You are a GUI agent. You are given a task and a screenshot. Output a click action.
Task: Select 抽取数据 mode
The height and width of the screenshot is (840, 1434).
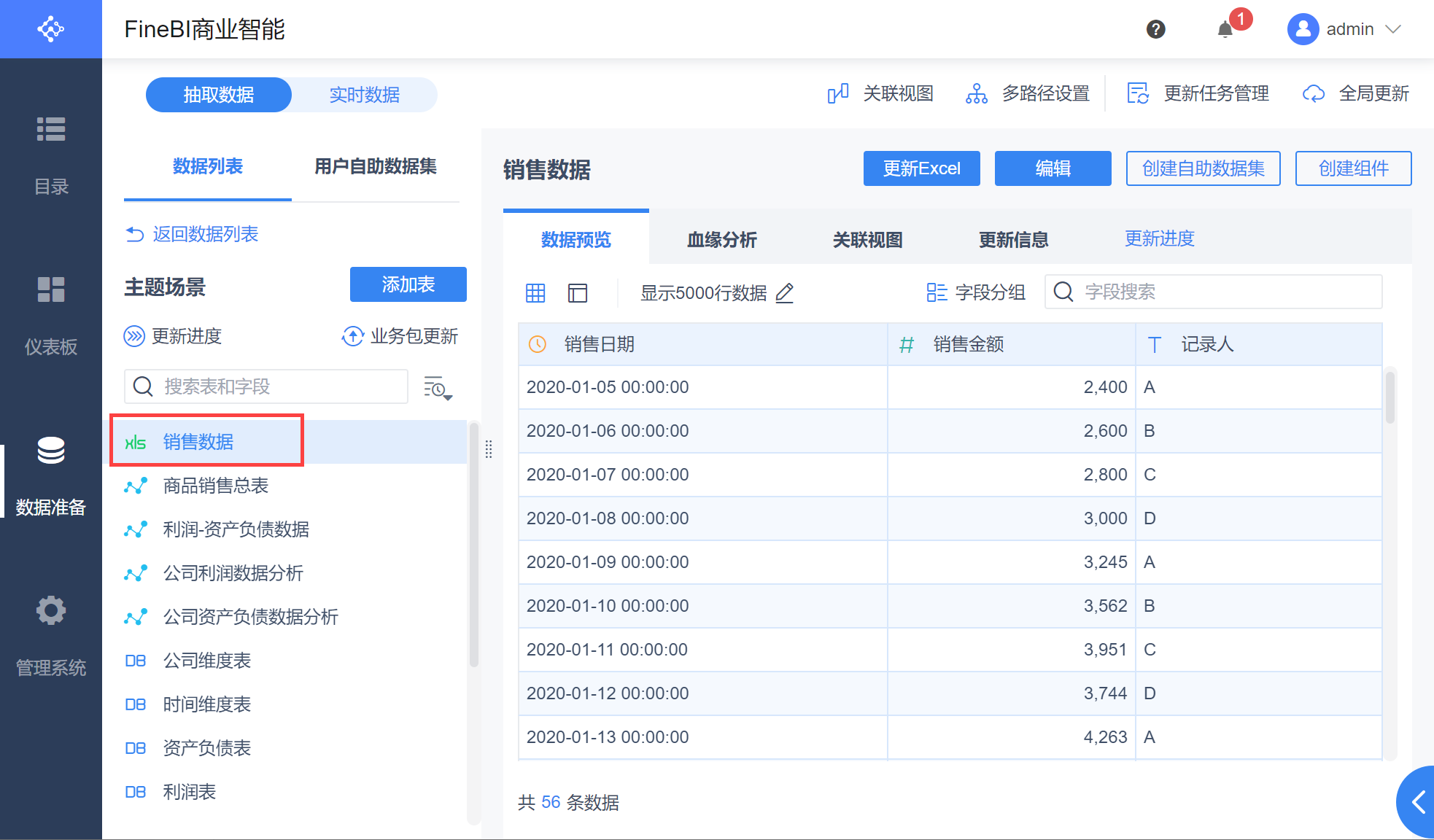tap(219, 95)
